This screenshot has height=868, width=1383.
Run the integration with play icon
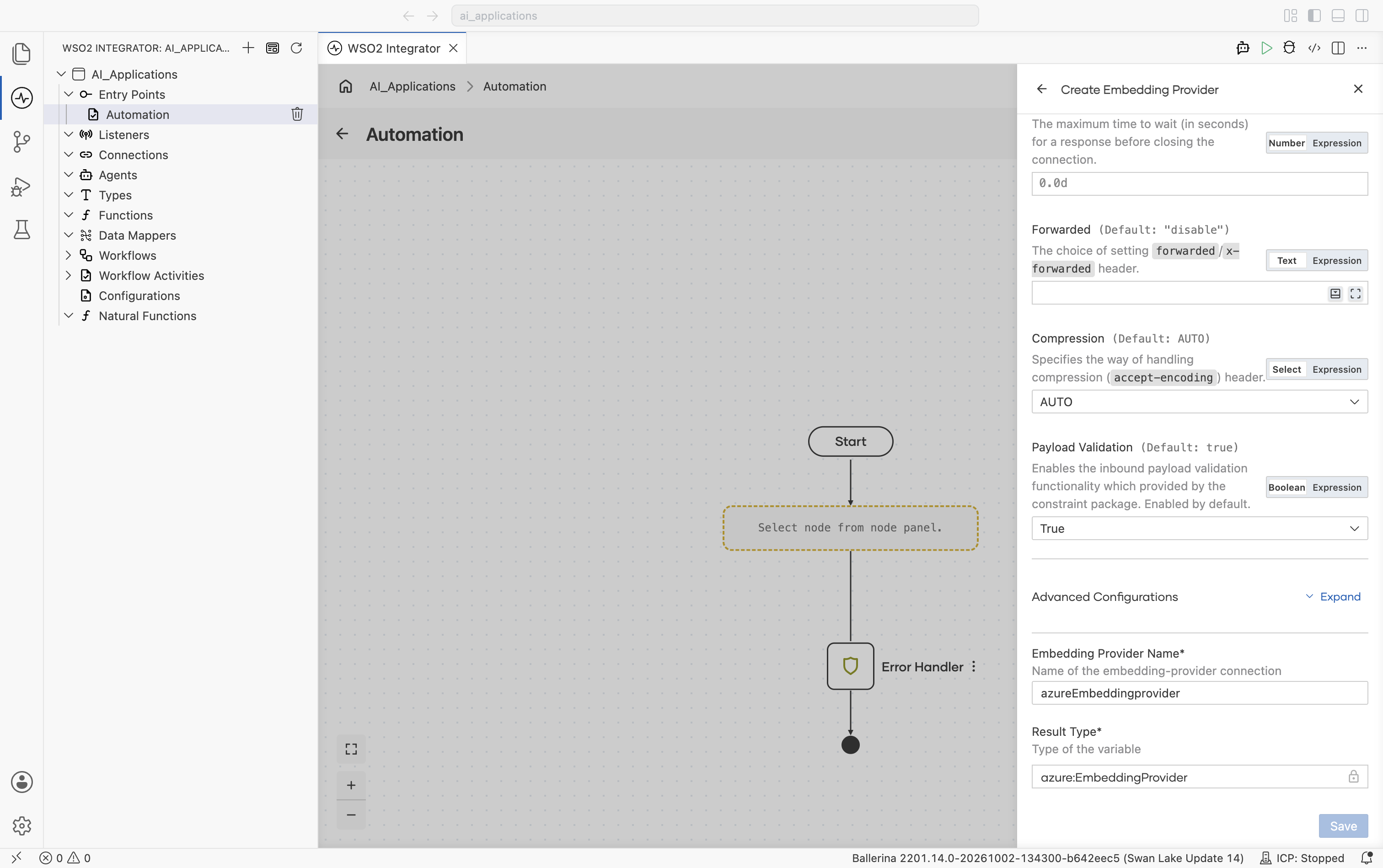tap(1266, 48)
